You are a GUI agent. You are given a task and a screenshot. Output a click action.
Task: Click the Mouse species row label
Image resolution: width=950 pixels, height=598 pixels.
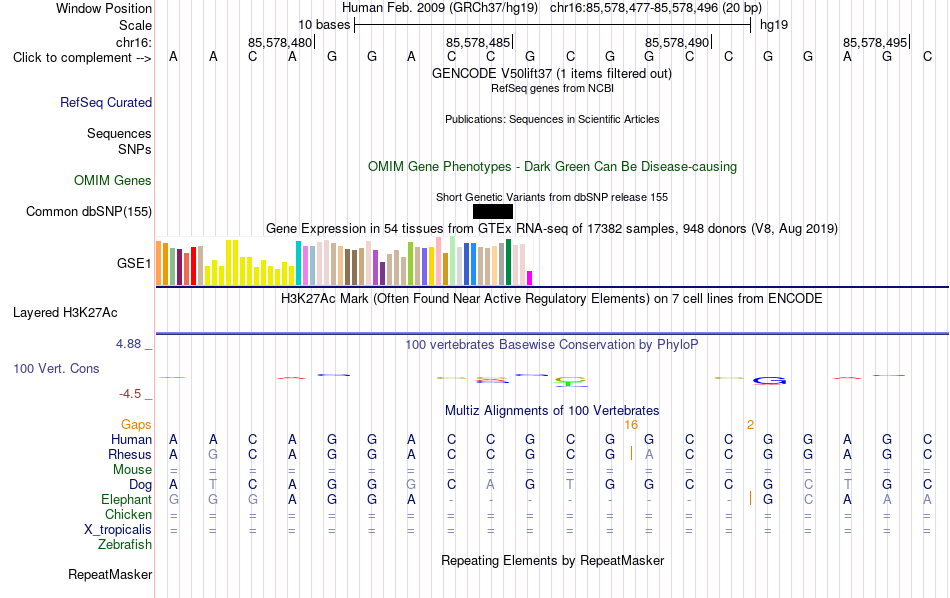pos(132,470)
